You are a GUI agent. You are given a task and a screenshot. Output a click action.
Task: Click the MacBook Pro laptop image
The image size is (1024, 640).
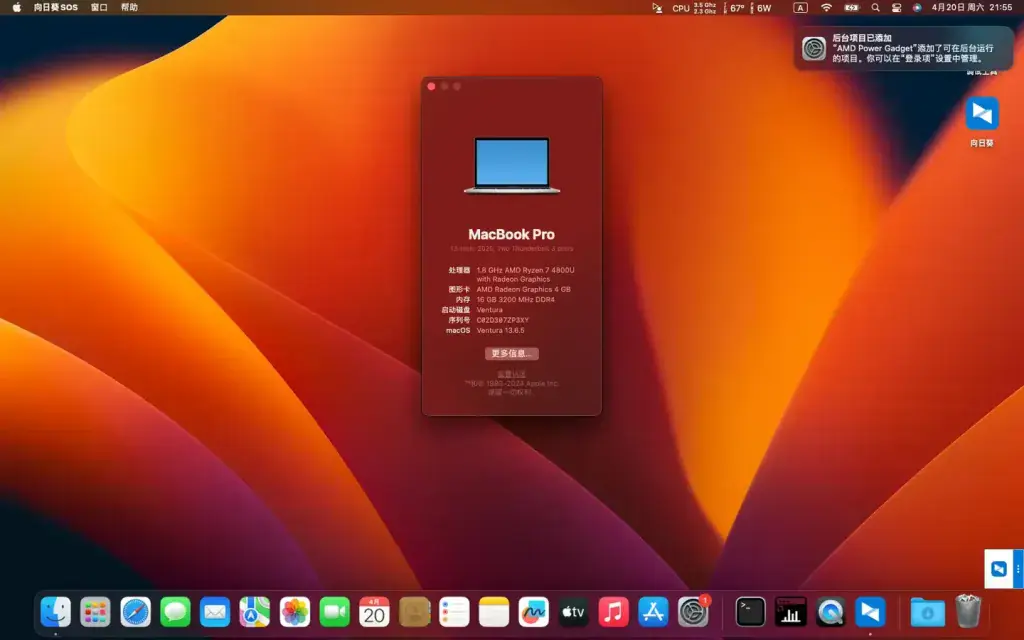click(512, 165)
